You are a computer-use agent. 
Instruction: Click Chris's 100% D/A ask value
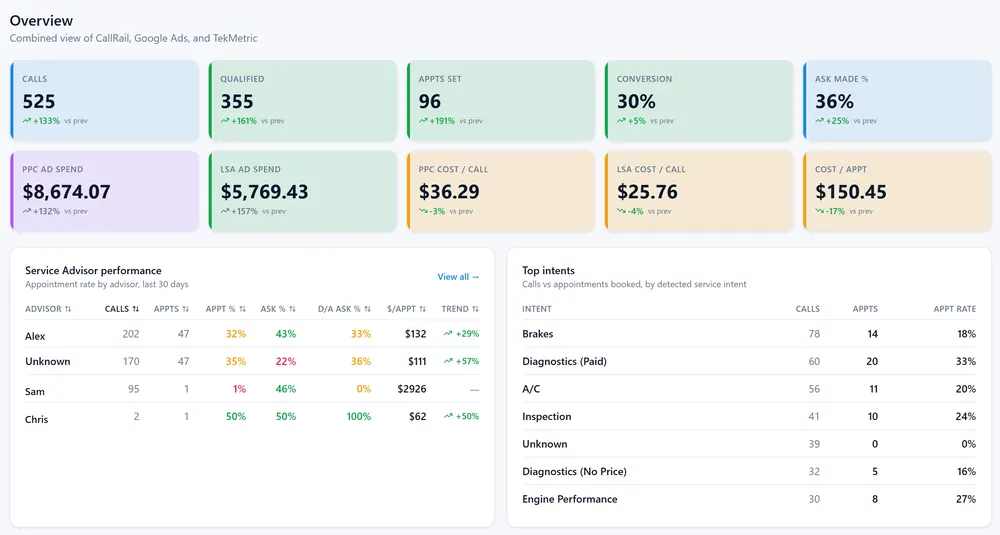tap(358, 416)
